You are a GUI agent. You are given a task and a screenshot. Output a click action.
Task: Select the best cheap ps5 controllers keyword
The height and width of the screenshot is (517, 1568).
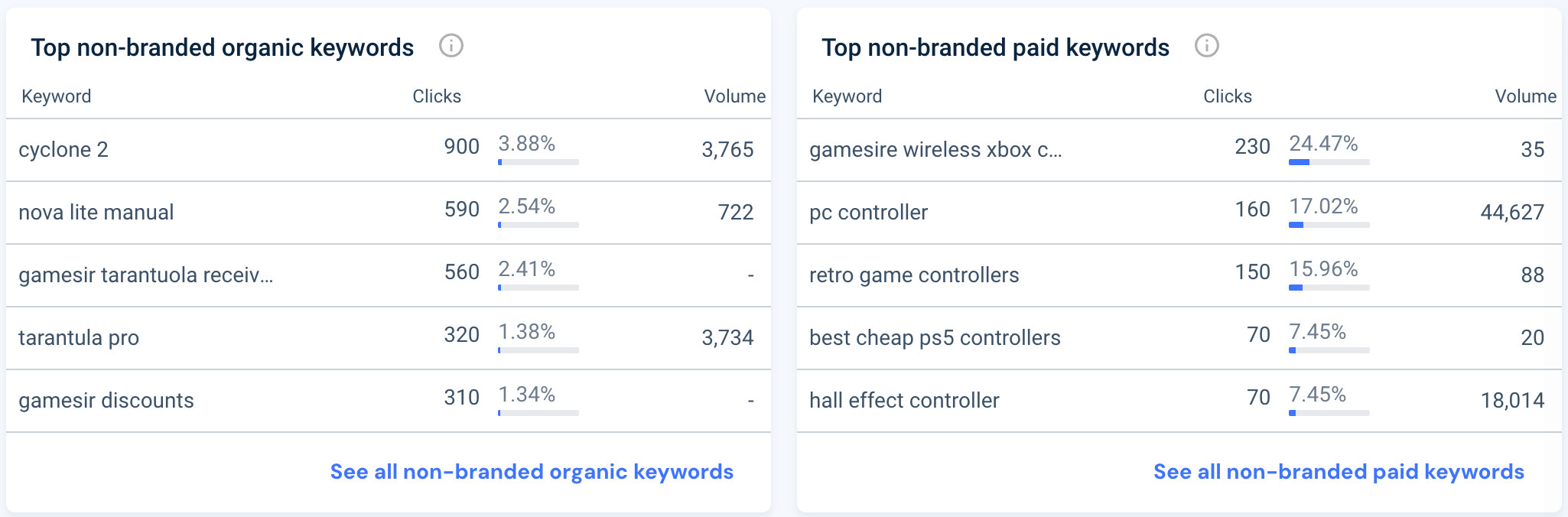click(x=935, y=337)
